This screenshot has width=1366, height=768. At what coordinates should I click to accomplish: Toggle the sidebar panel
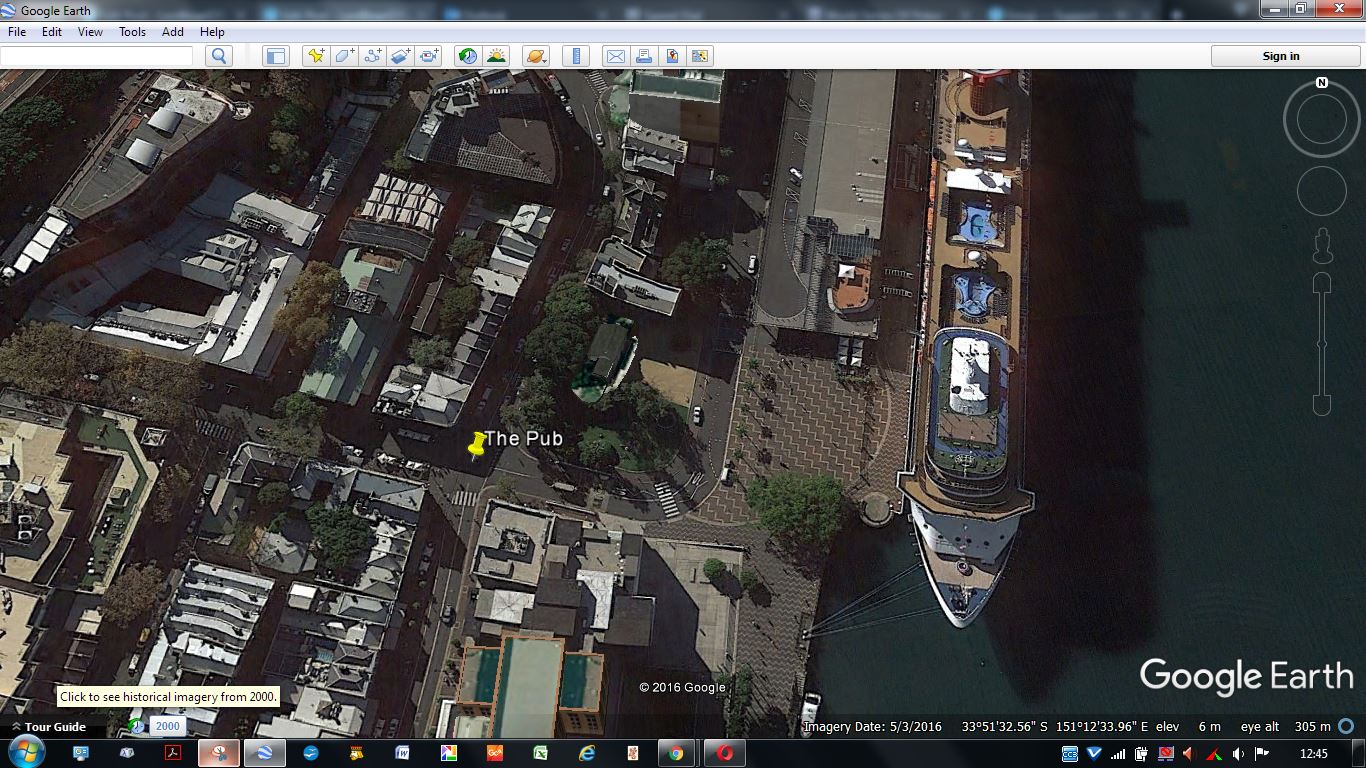coord(275,56)
